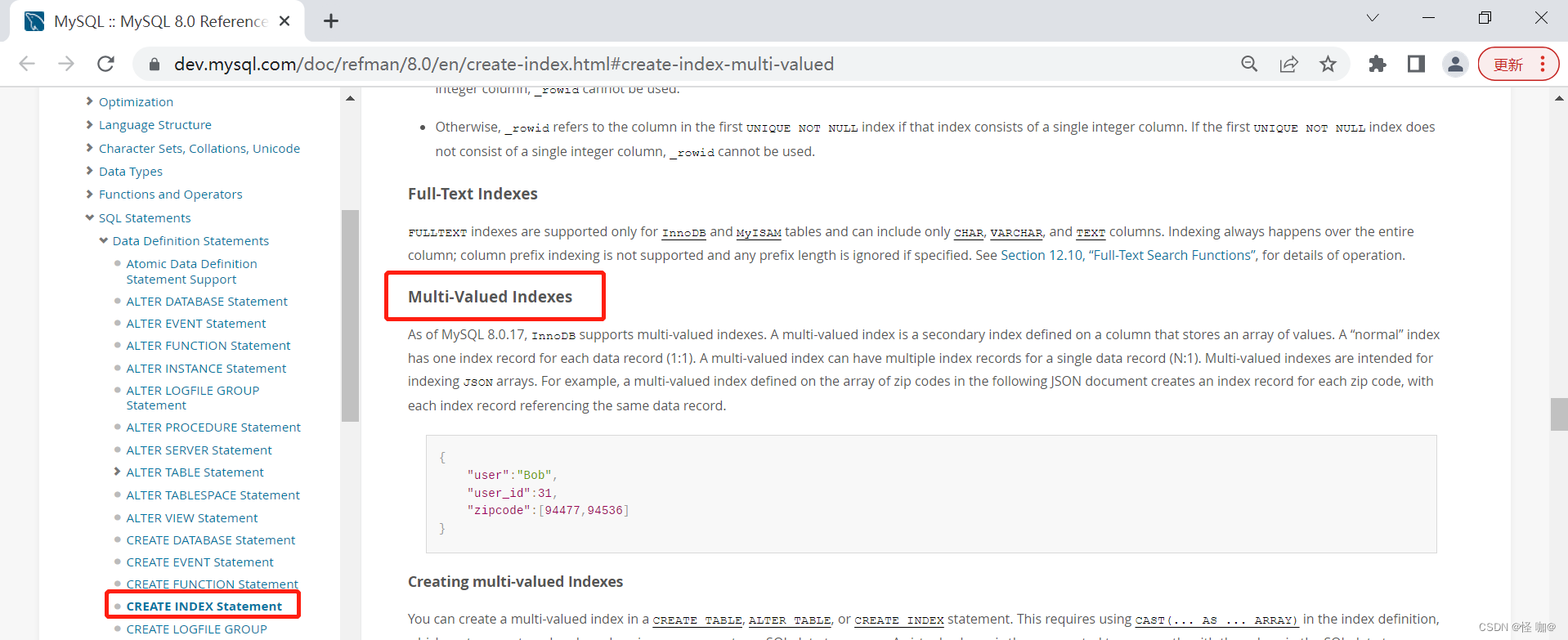Open ALTER VIEW Statement link
Image resolution: width=1568 pixels, height=640 pixels.
(x=192, y=518)
